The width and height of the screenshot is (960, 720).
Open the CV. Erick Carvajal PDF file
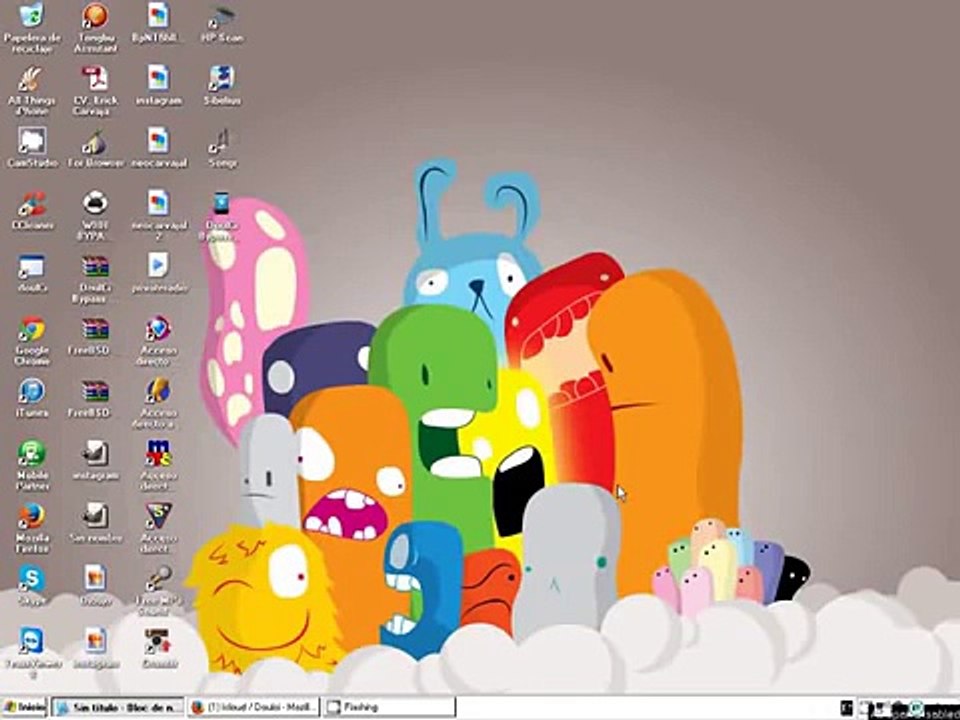click(96, 90)
